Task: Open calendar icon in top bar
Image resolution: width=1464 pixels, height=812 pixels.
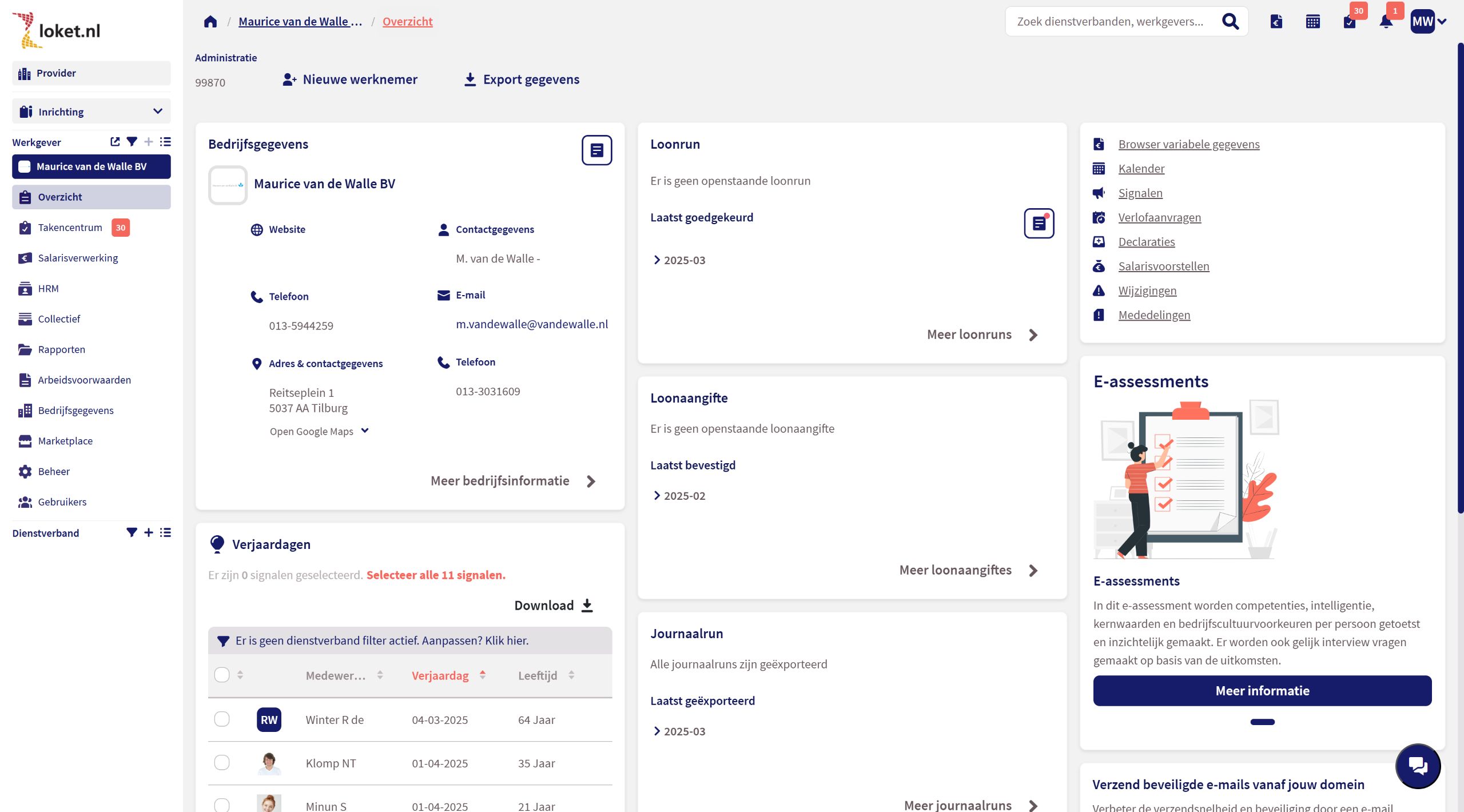Action: 1312,22
